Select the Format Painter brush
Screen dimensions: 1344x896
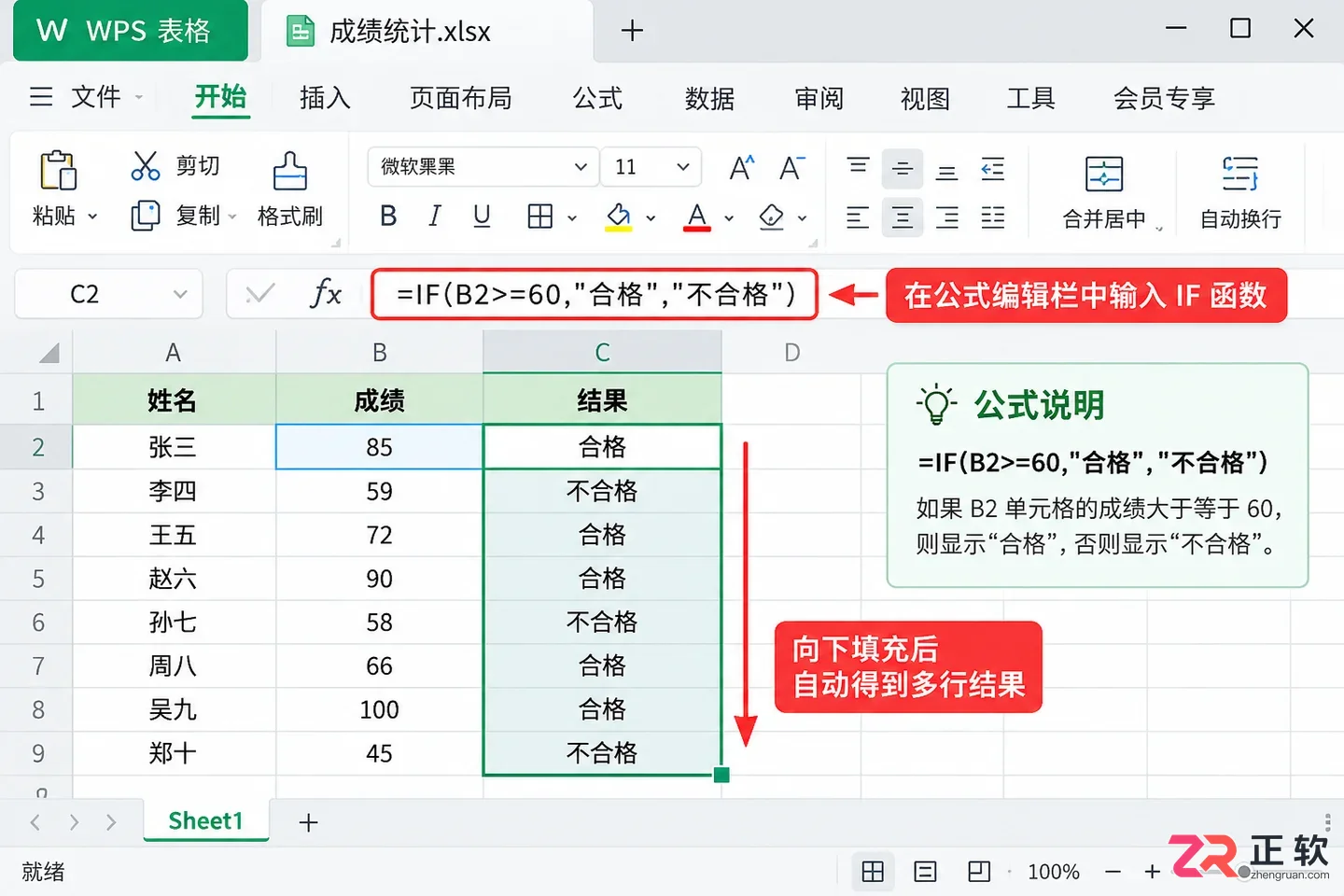pyautogui.click(x=289, y=171)
